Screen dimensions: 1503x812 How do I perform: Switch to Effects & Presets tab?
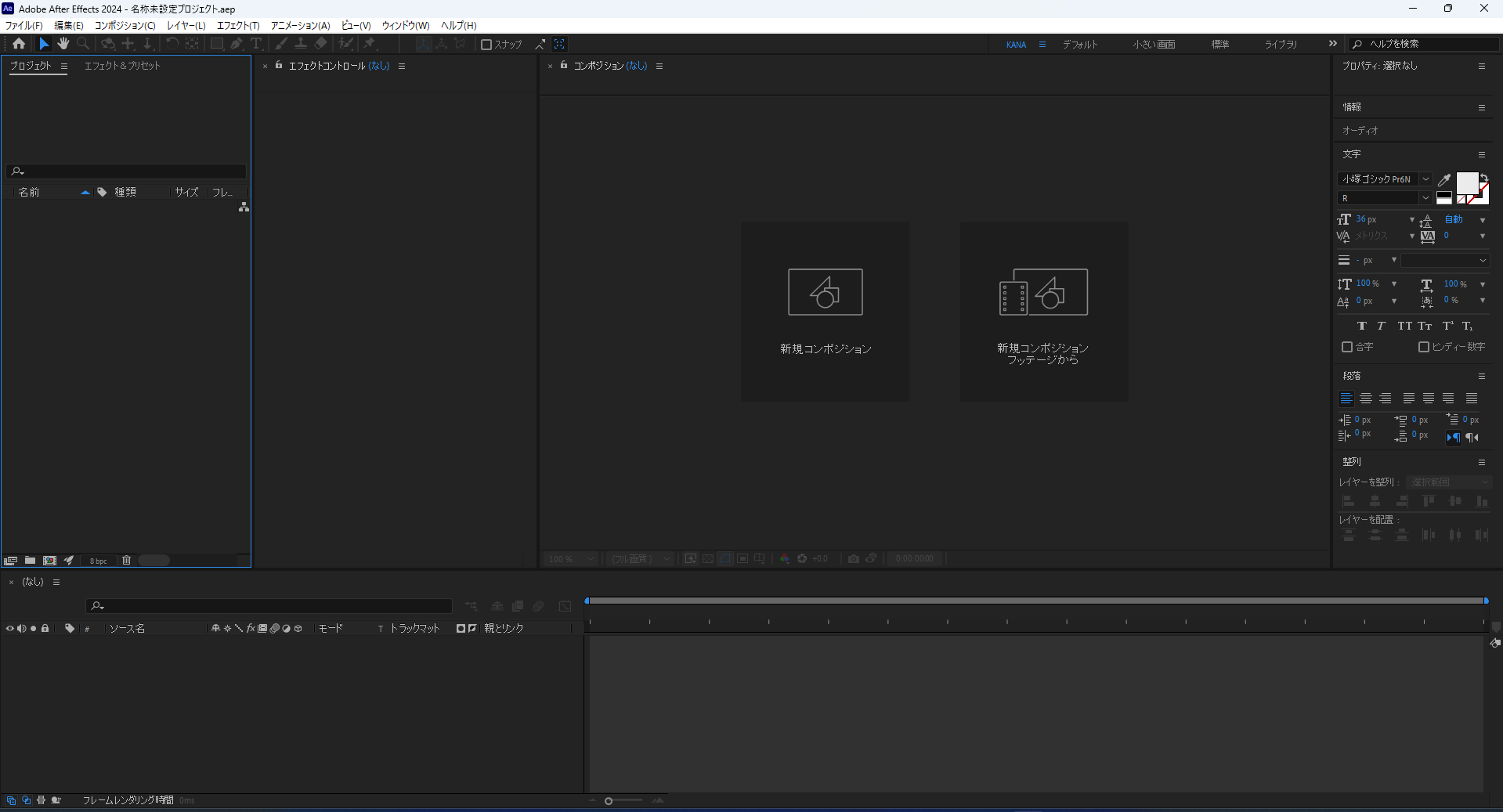[x=122, y=66]
